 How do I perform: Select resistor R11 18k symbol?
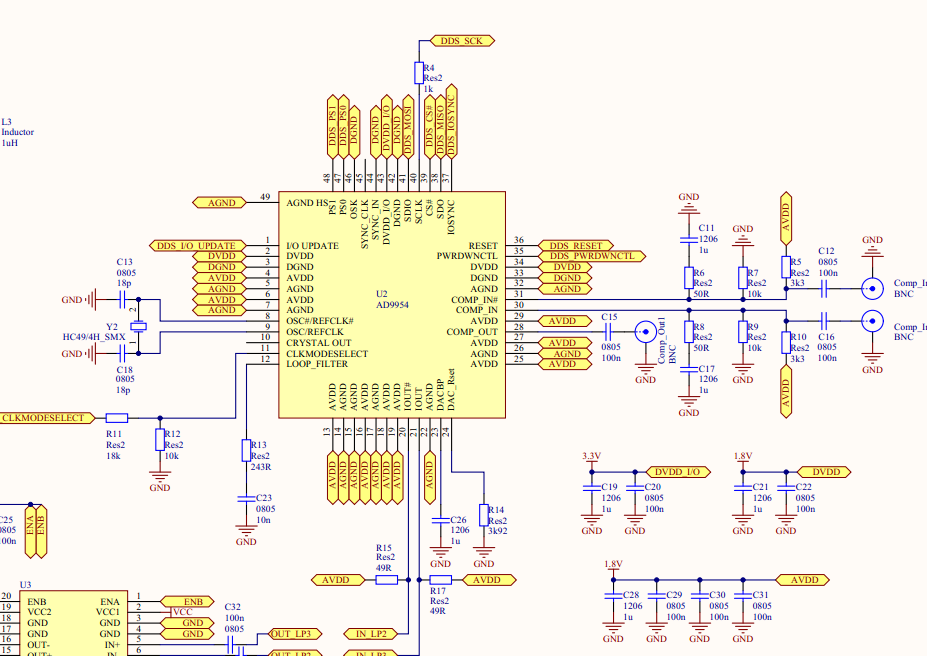pyautogui.click(x=116, y=418)
